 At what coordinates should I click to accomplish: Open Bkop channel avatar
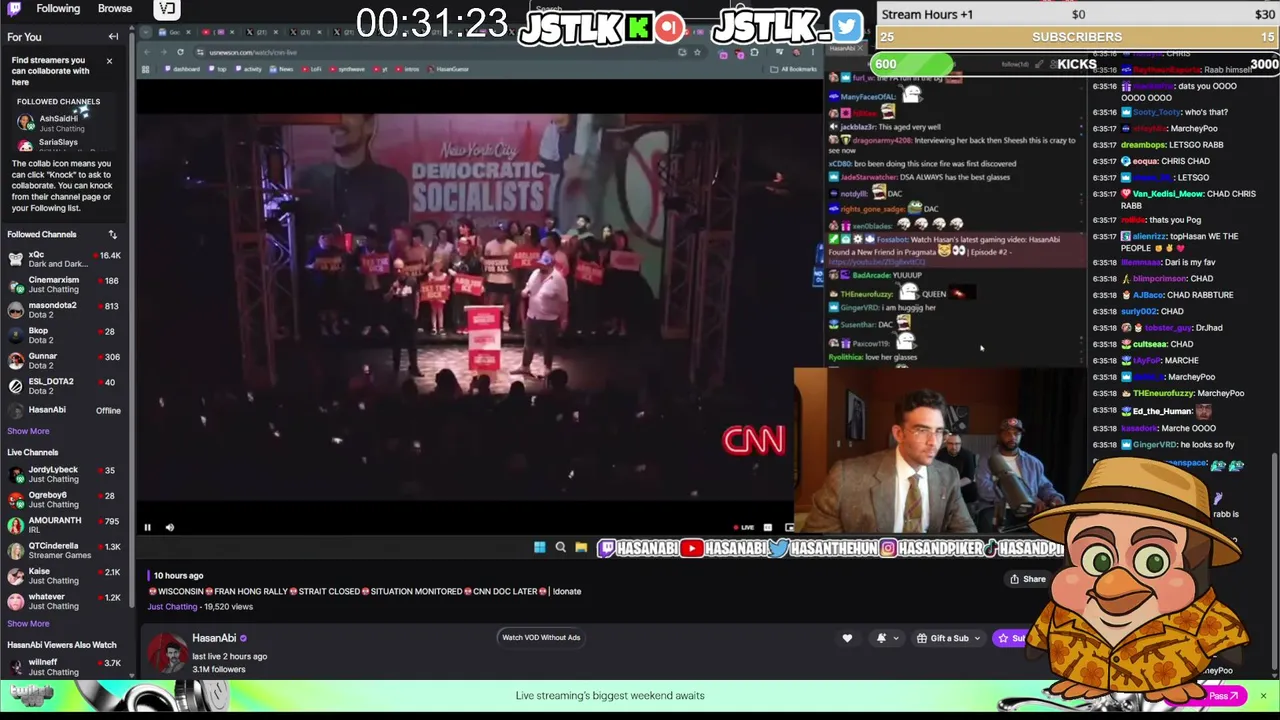[16, 335]
